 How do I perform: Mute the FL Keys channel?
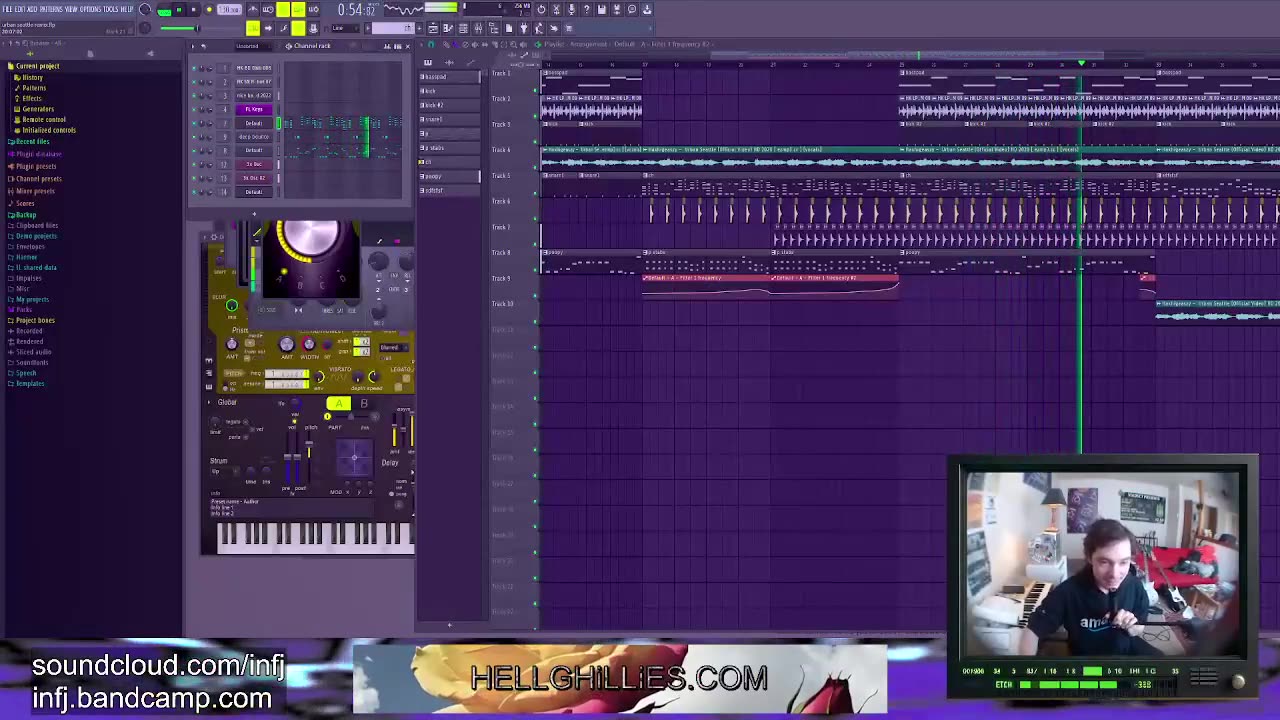coord(195,109)
